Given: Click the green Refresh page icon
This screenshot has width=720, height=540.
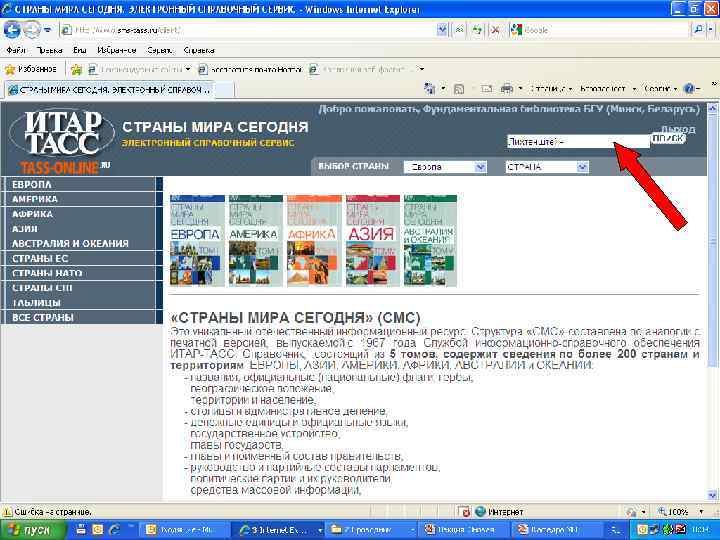Looking at the screenshot, I should coord(478,30).
